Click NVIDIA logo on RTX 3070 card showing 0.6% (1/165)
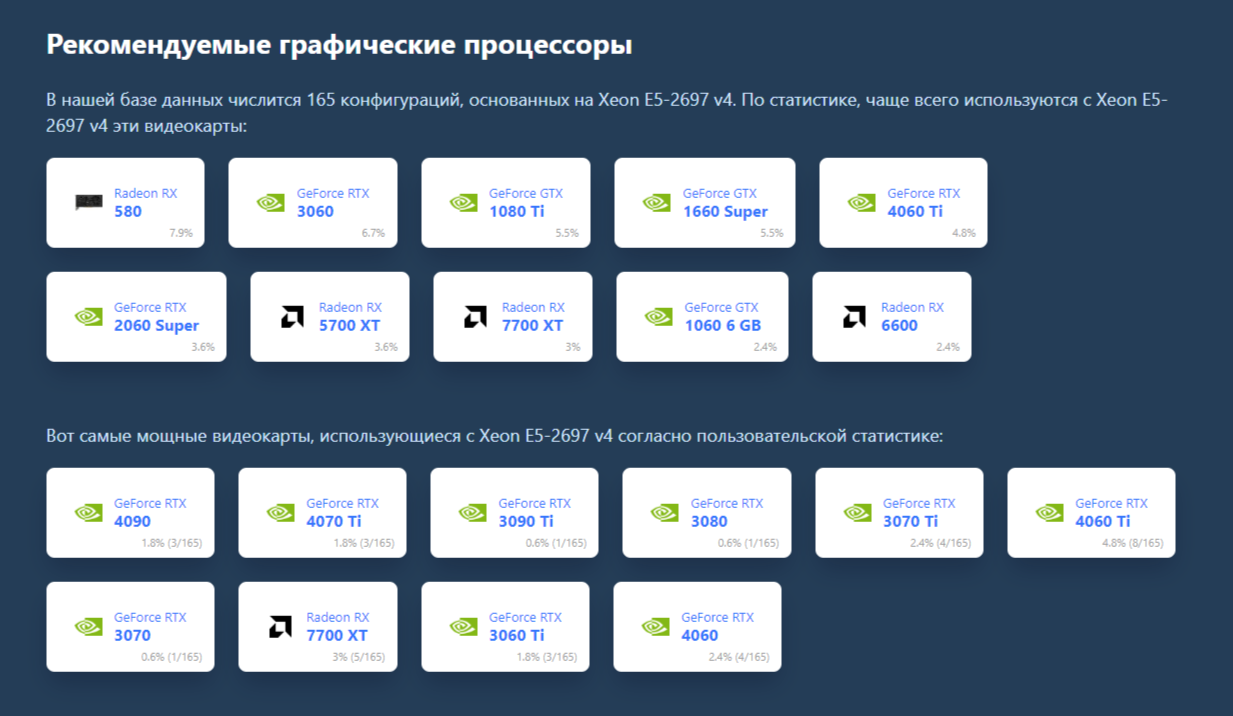Screen dimensions: 1233x716 pyautogui.click(x=89, y=626)
